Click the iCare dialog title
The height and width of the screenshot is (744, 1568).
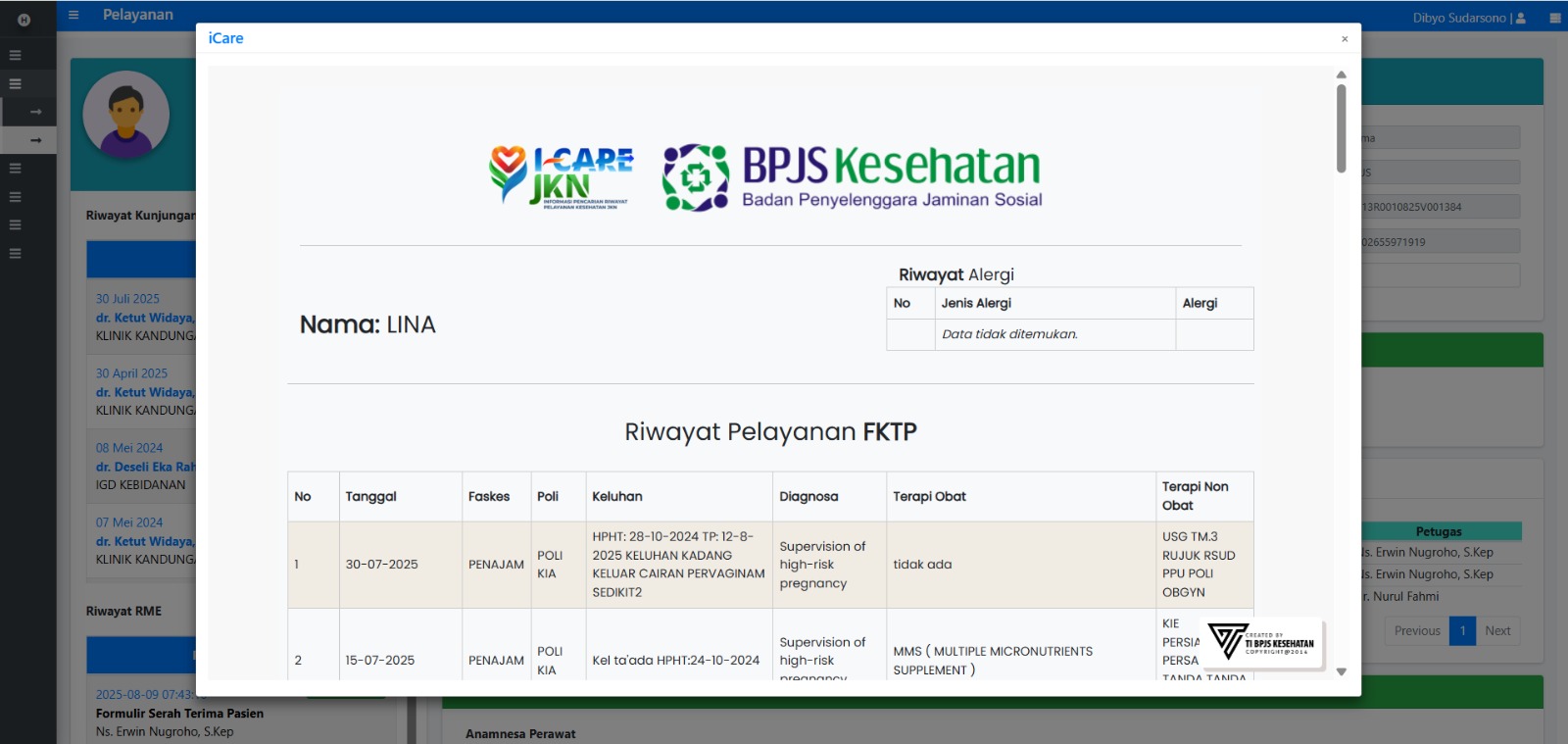tap(225, 38)
